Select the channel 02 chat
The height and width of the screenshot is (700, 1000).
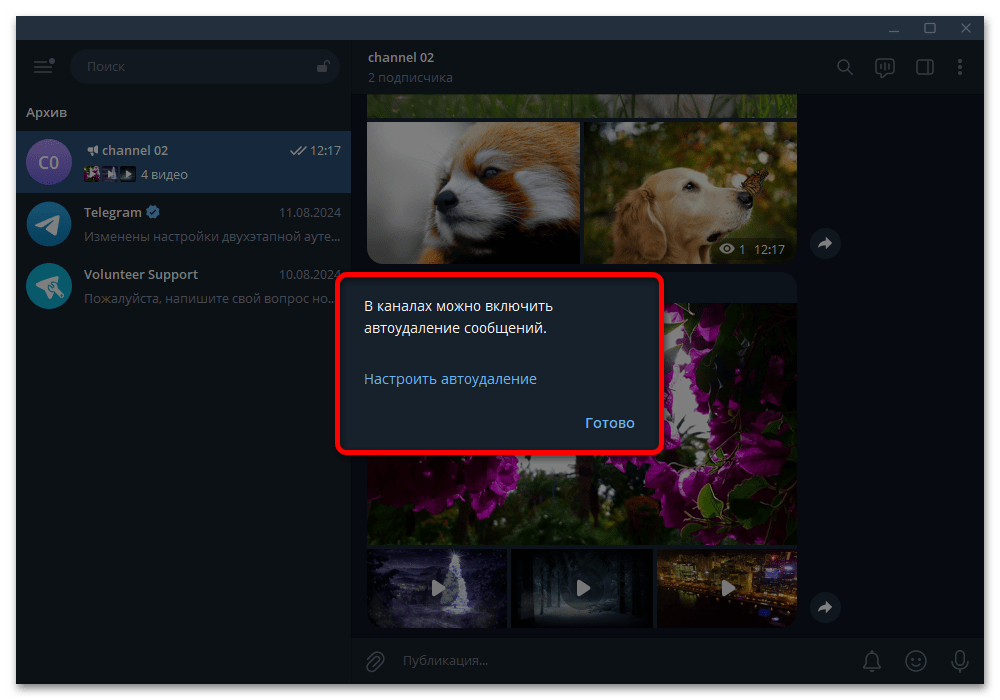pyautogui.click(x=176, y=162)
